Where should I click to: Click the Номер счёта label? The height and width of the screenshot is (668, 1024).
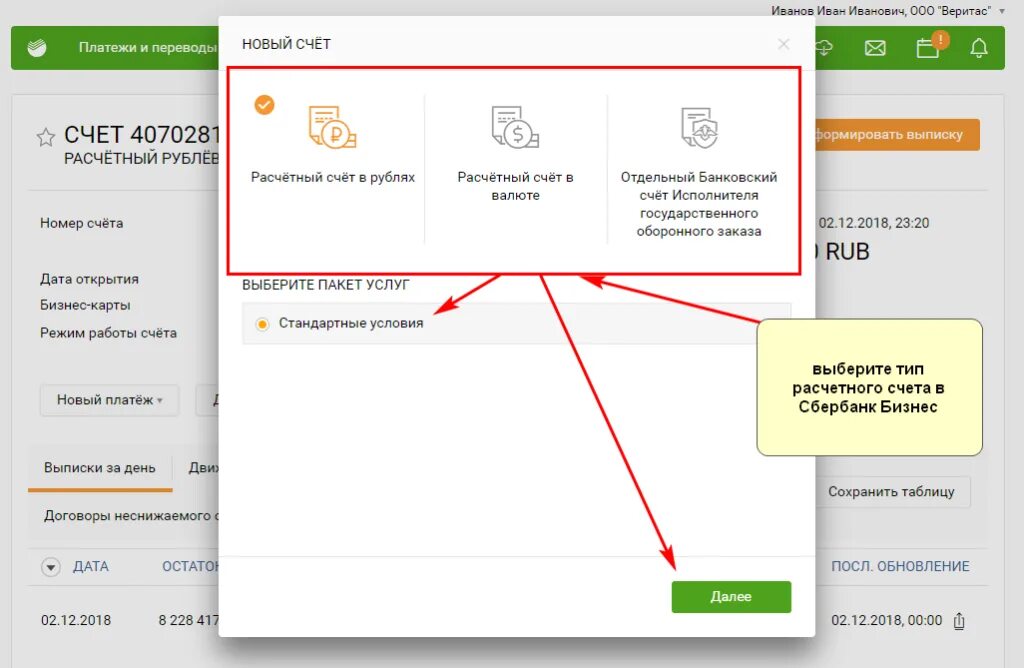point(82,223)
